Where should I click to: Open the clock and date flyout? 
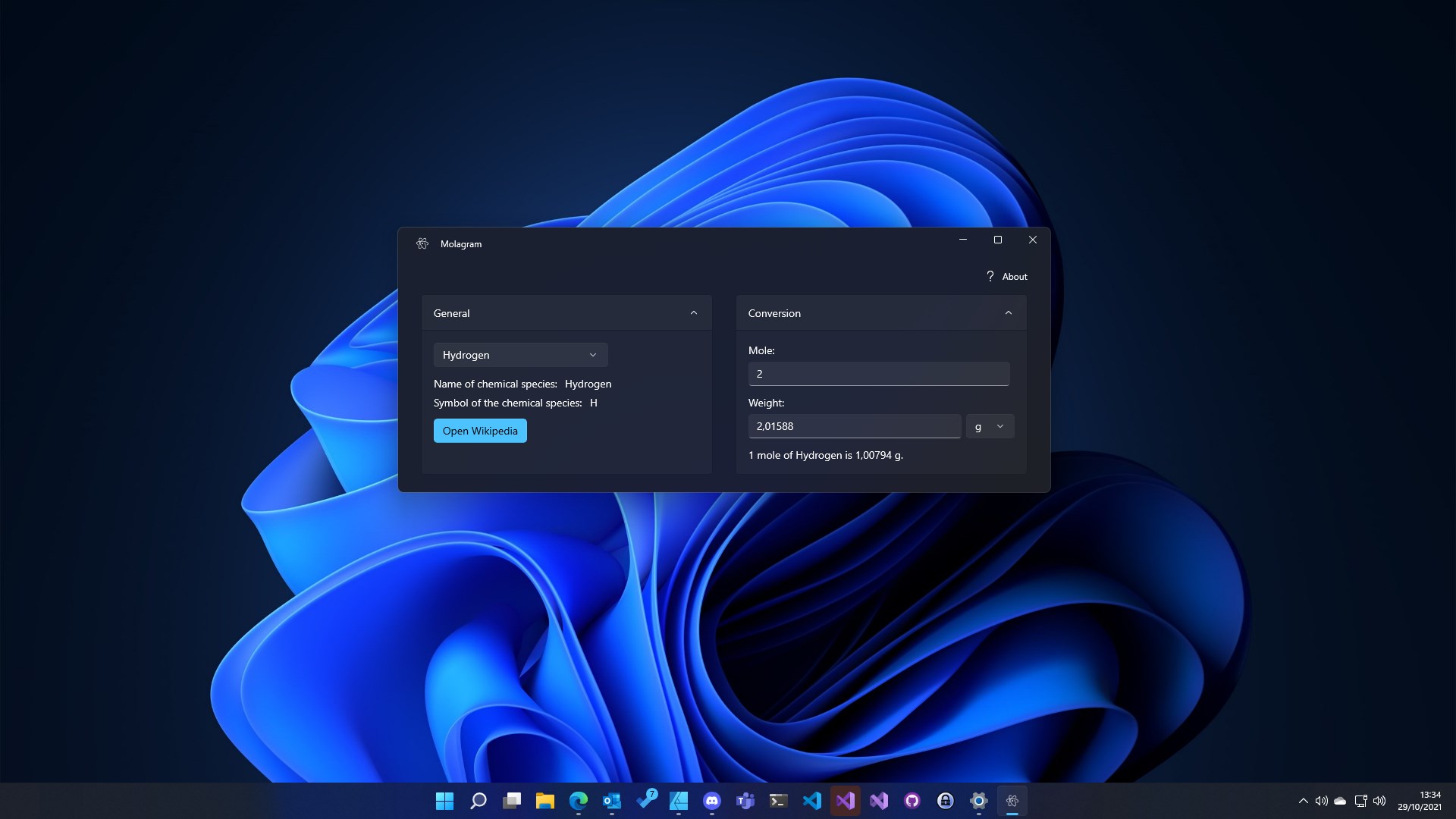[x=1419, y=801]
